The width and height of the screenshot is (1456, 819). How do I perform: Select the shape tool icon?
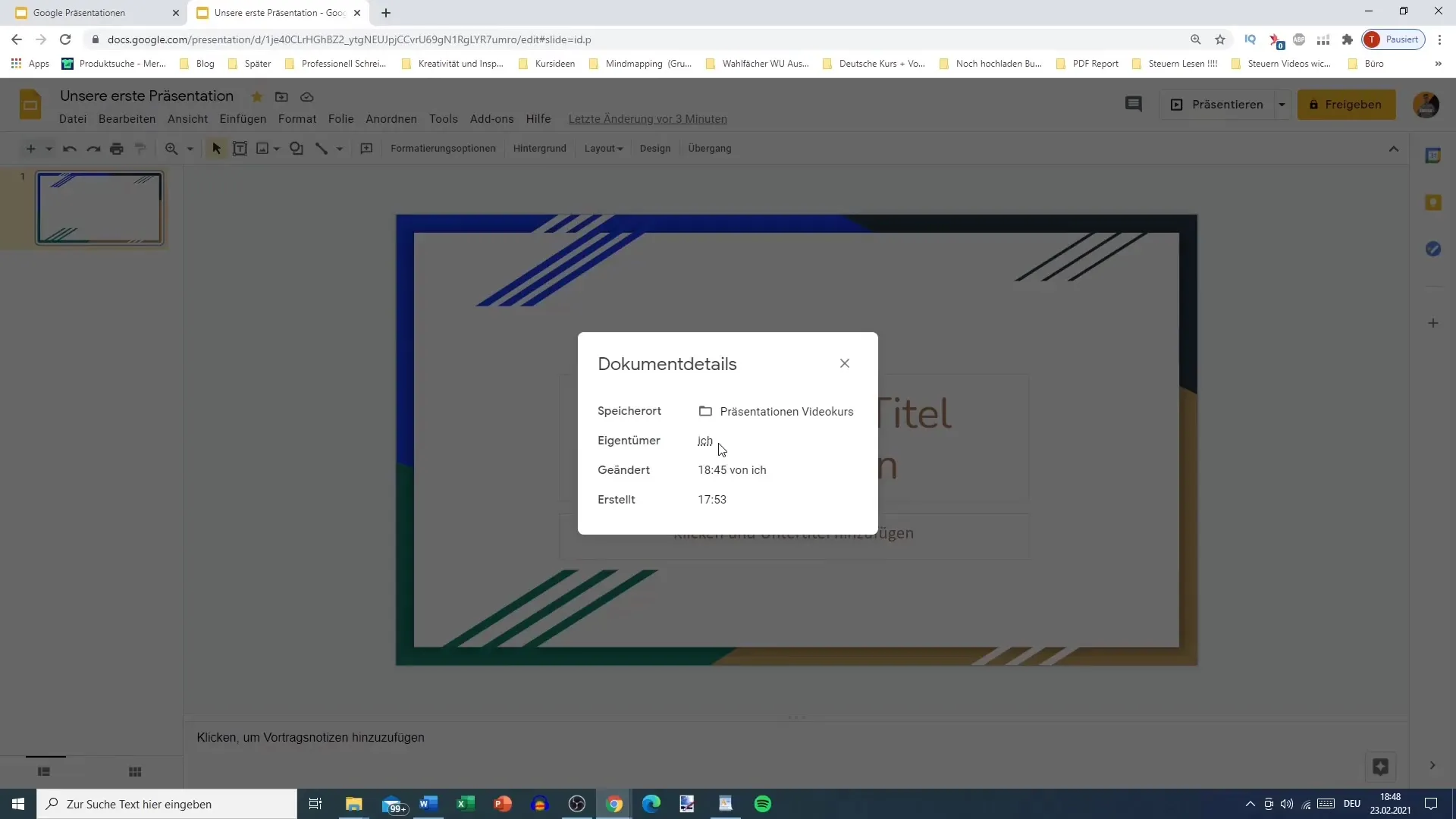point(297,149)
